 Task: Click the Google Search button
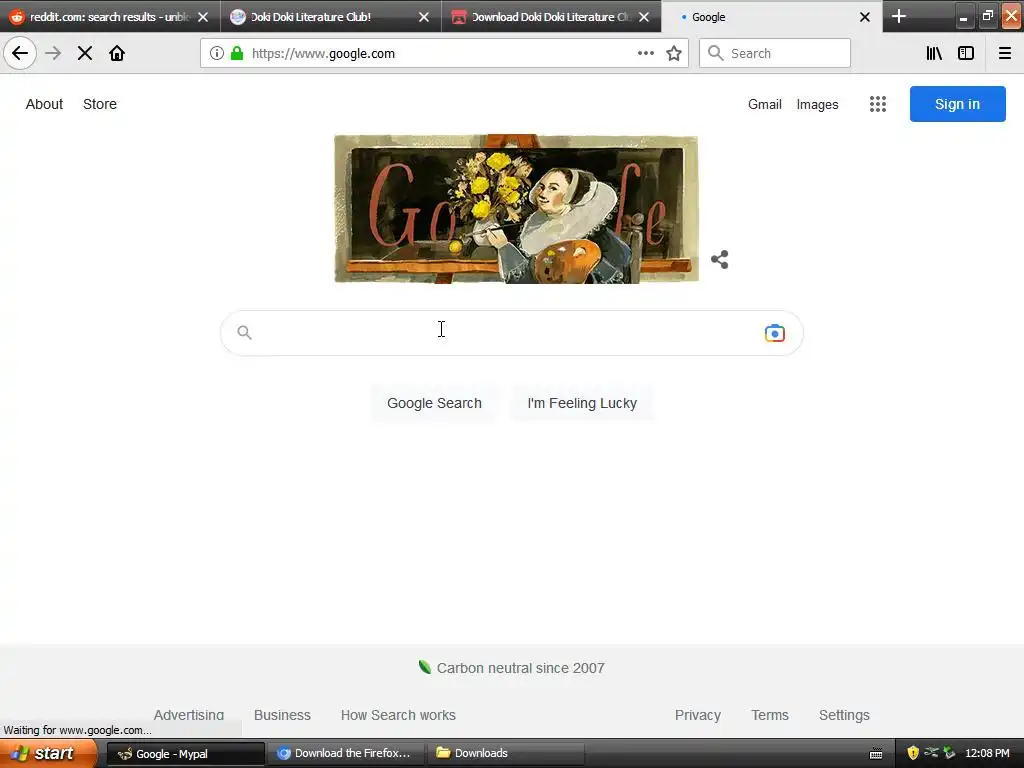tap(434, 403)
